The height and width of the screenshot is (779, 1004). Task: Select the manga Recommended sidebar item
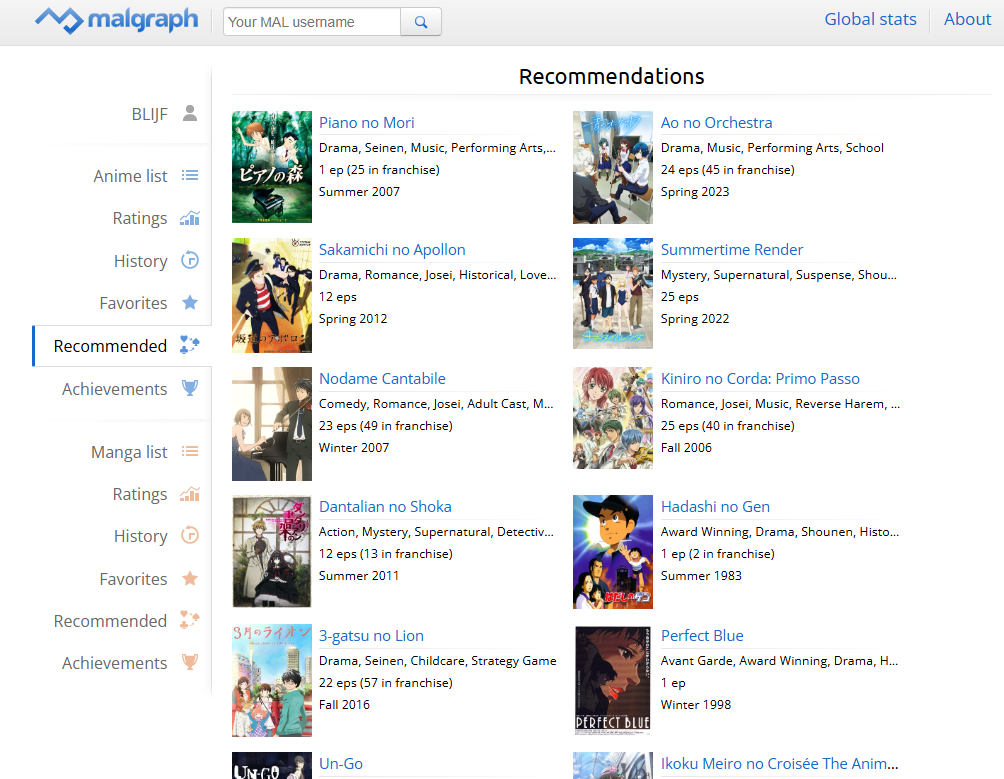coord(110,621)
